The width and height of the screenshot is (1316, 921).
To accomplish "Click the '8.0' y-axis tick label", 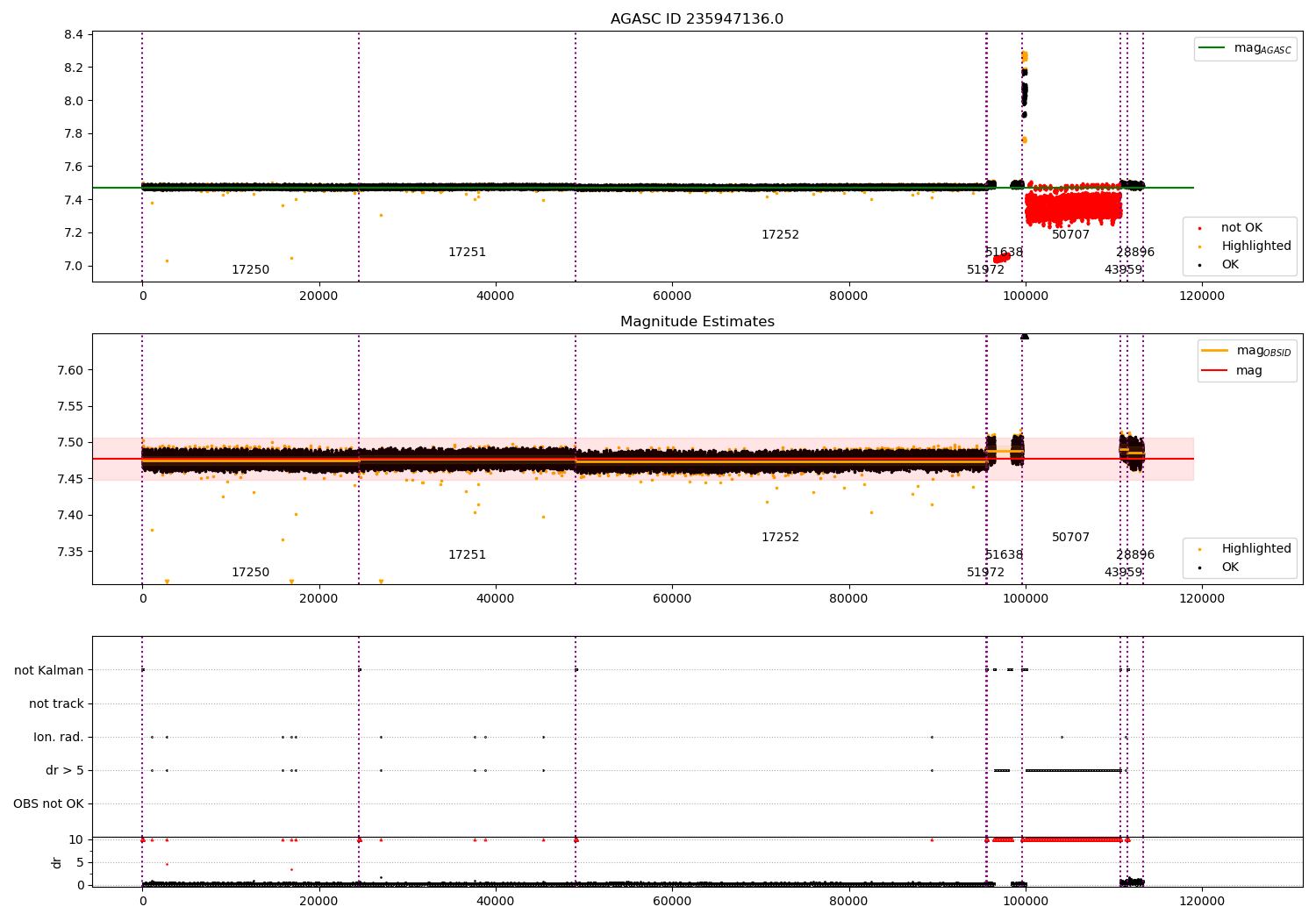I will (x=75, y=101).
